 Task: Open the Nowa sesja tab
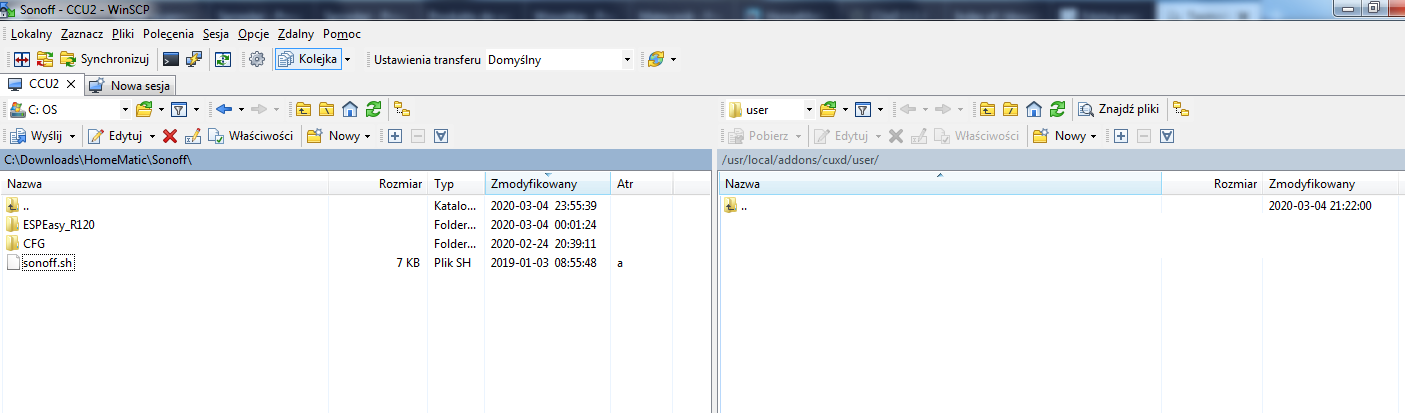(x=131, y=85)
